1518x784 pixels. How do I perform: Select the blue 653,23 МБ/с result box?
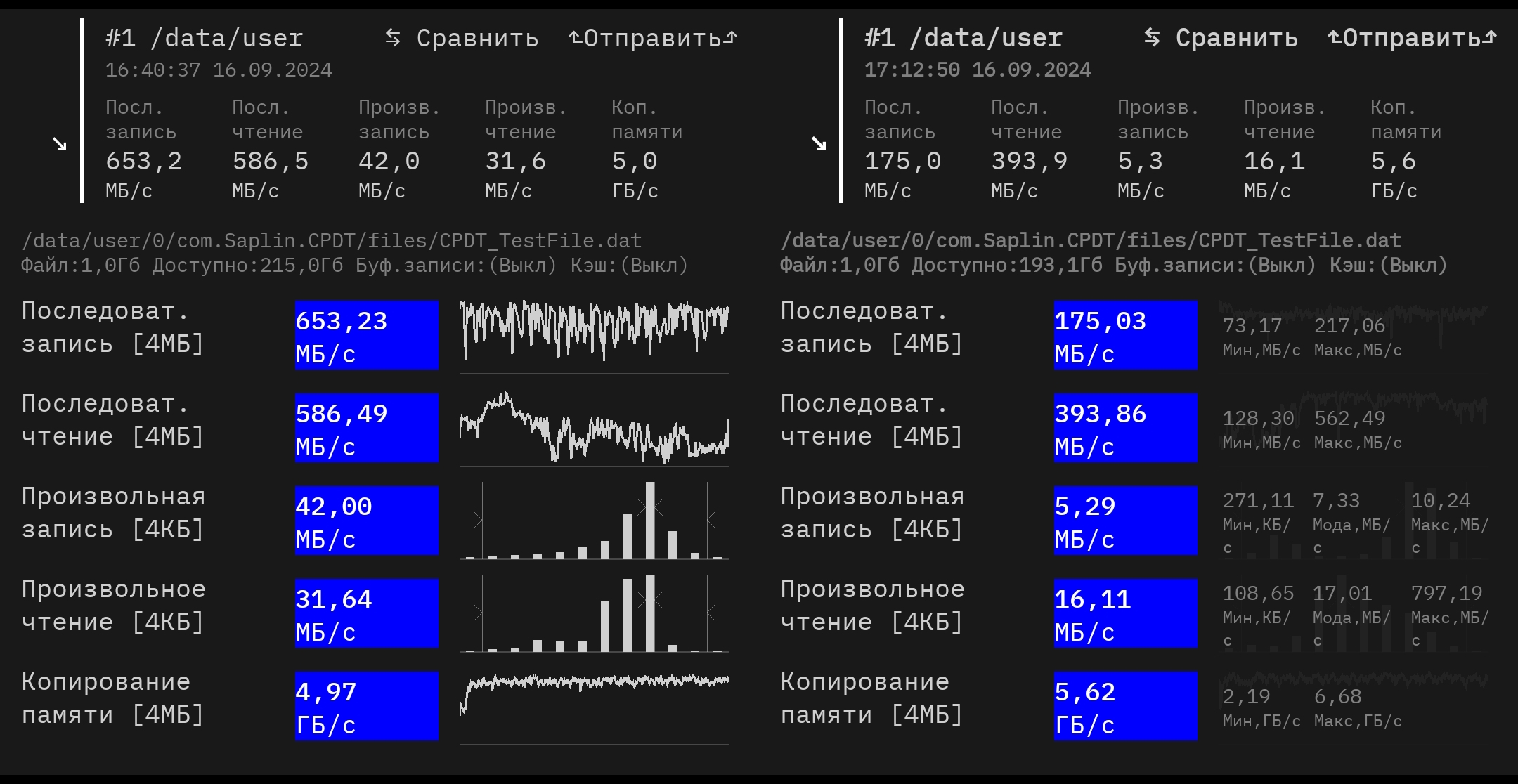366,335
